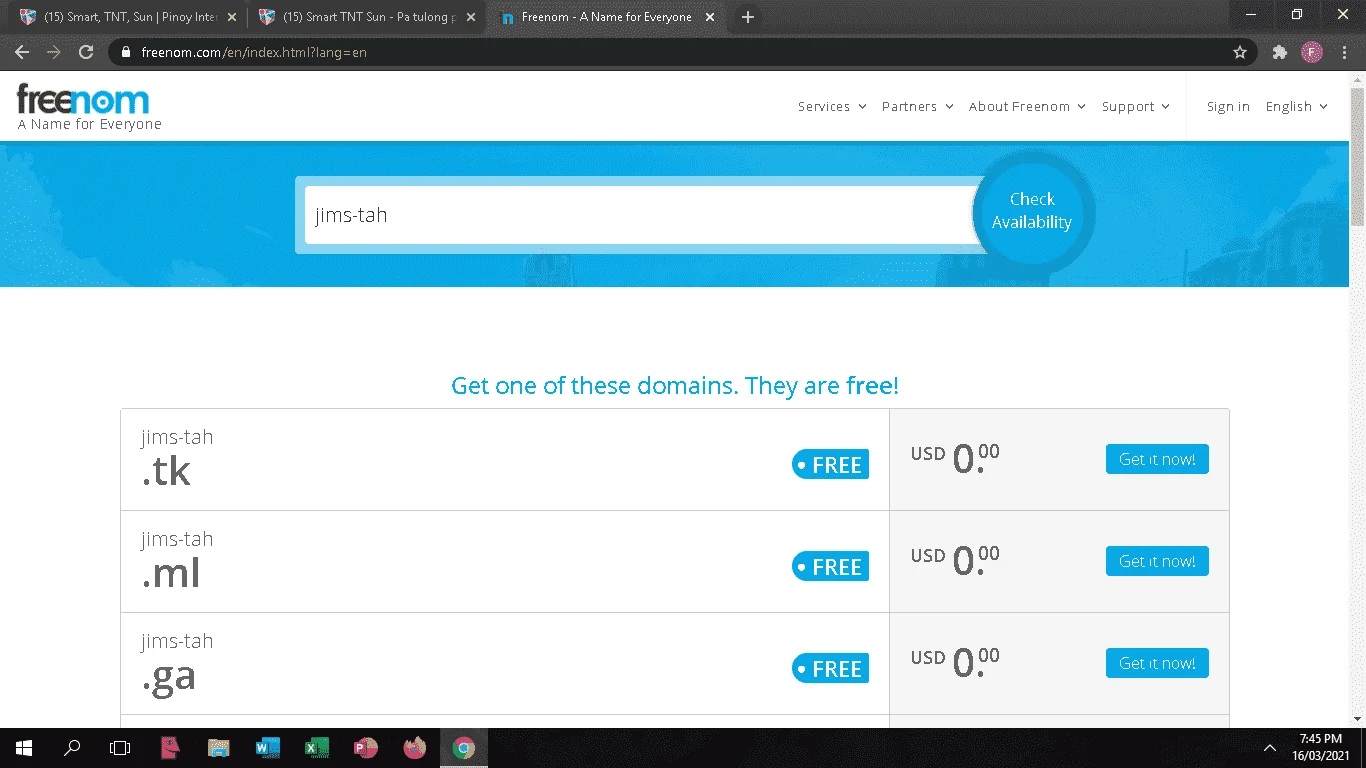Click the domain search input field
1366x768 pixels.
(640, 215)
